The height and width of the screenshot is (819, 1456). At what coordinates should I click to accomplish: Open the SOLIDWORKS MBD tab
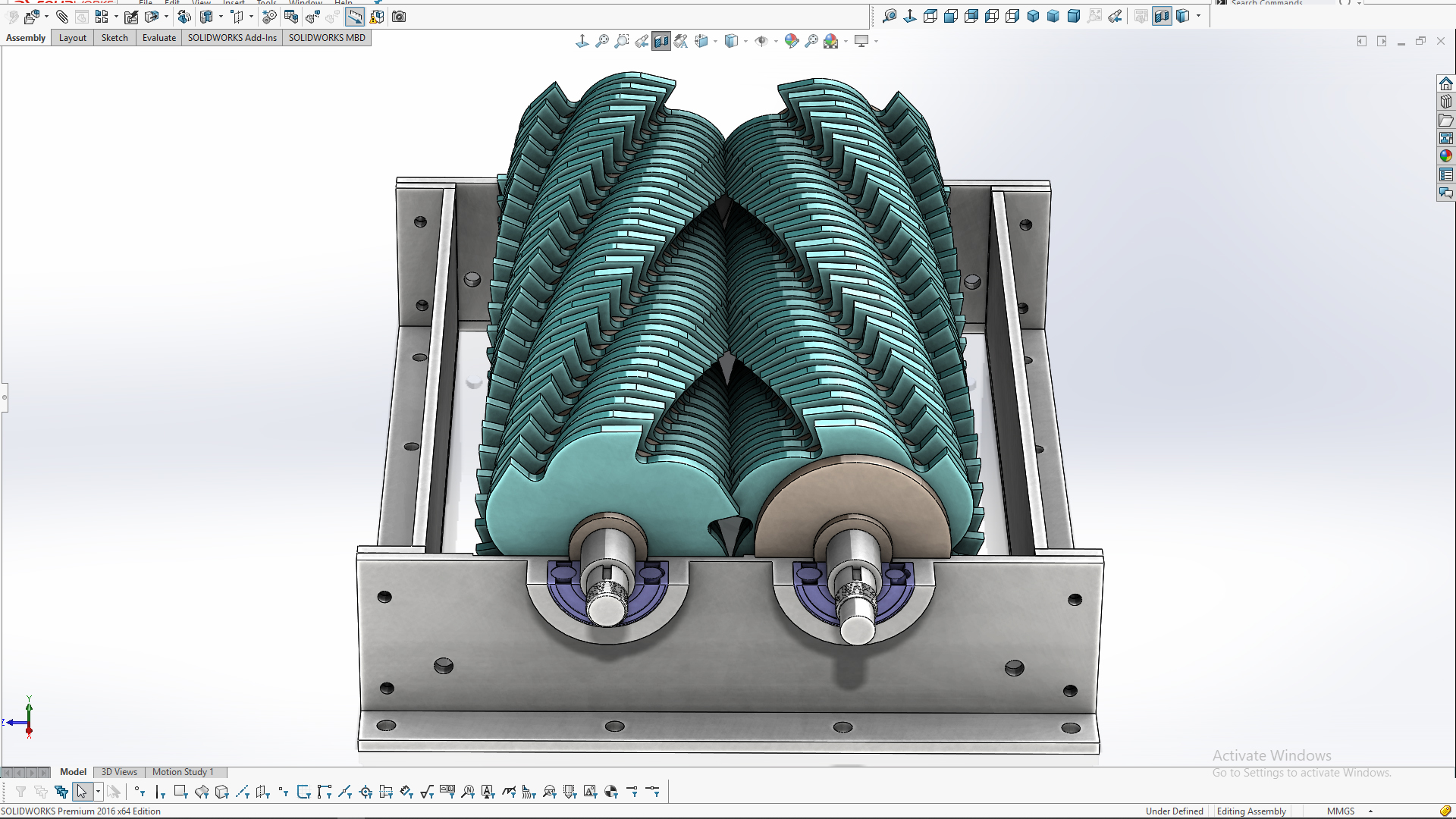pos(327,38)
